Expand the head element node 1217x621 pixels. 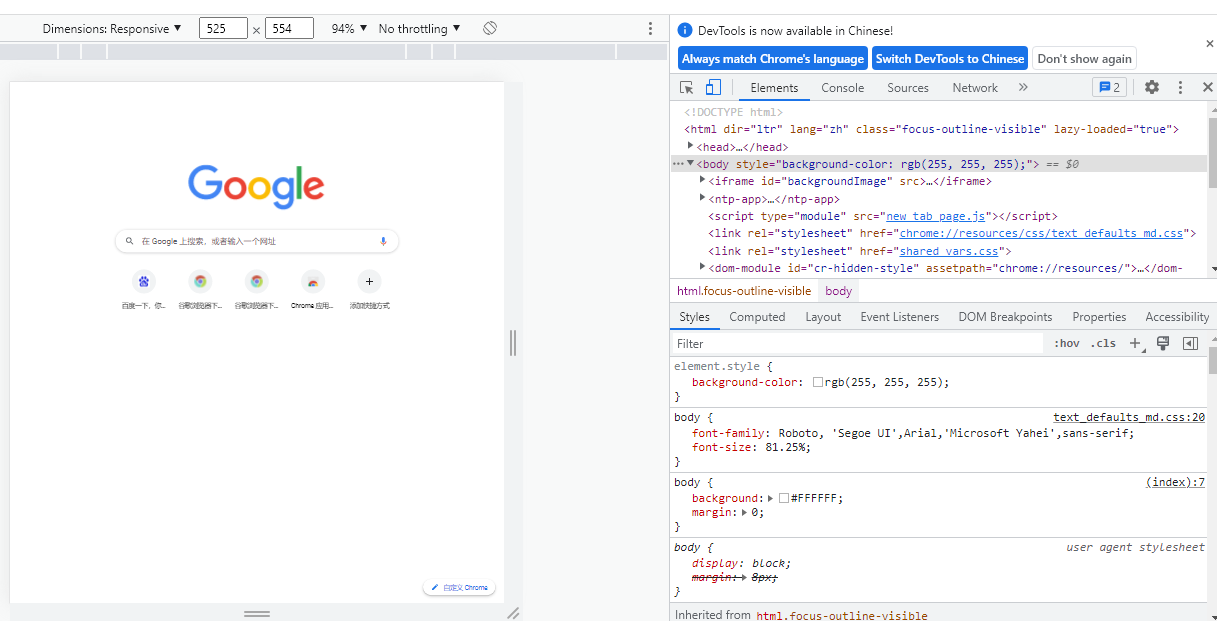(x=690, y=146)
